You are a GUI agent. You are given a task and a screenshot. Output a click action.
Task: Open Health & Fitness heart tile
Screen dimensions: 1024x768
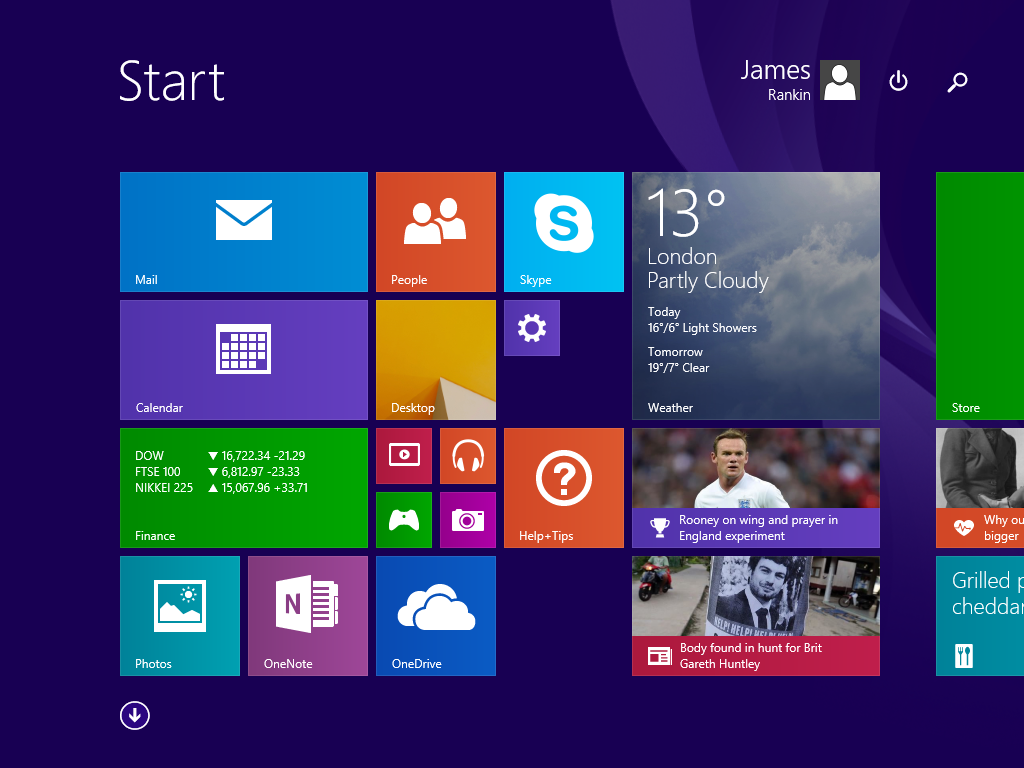(980, 488)
